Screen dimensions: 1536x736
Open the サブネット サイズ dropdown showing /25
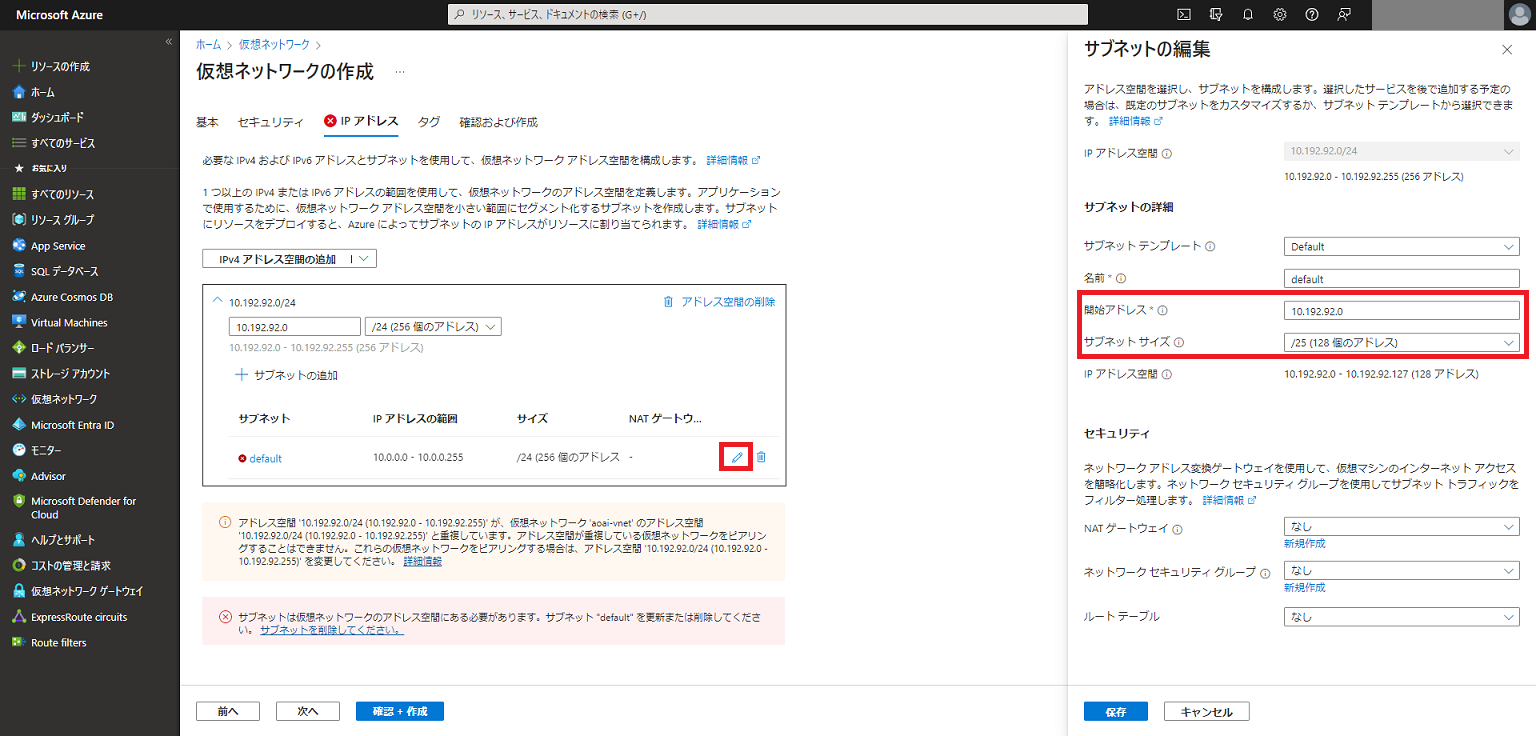(1400, 341)
